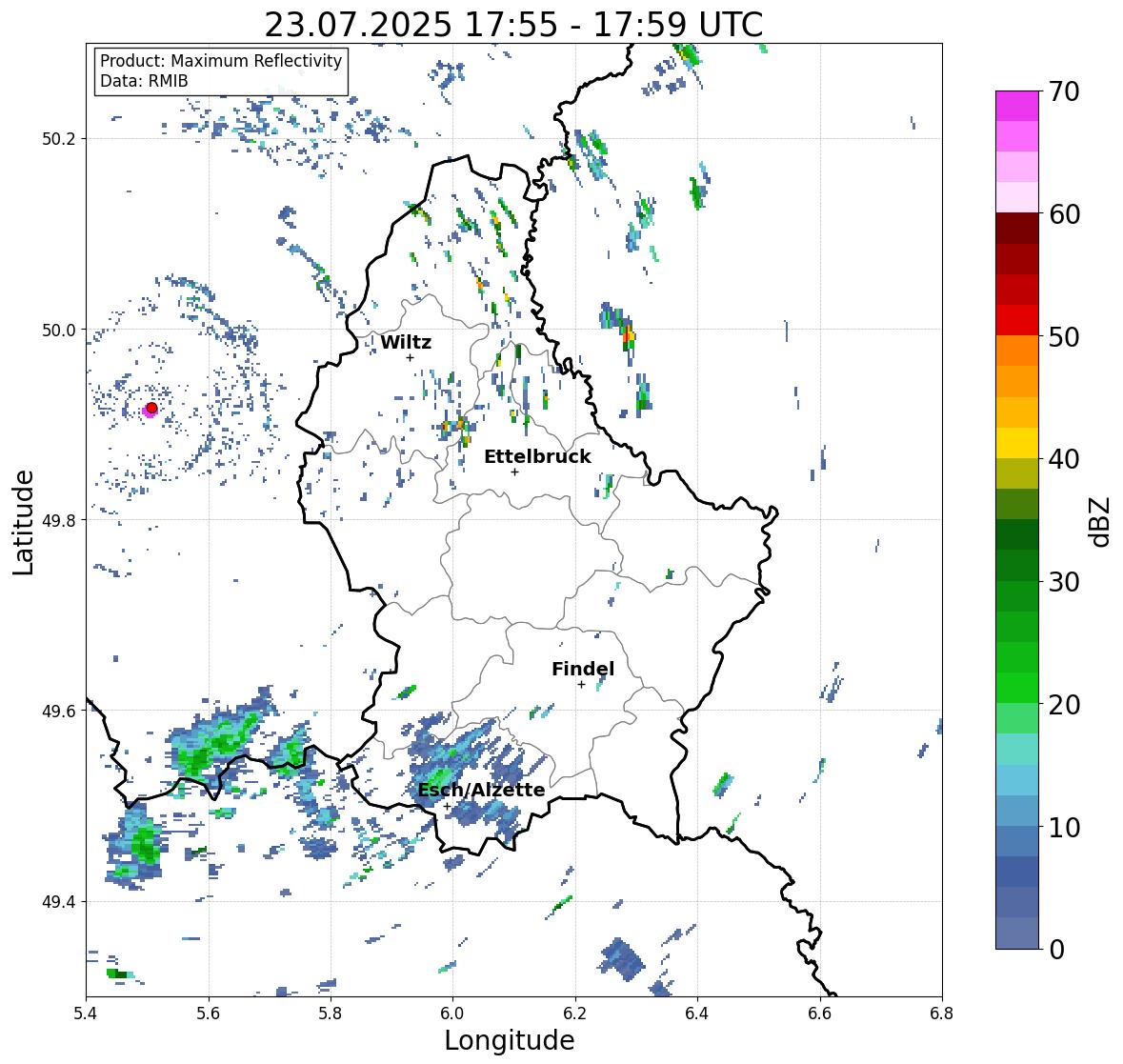
Task: Click the latitude tick label 50.2
Action: coord(59,139)
